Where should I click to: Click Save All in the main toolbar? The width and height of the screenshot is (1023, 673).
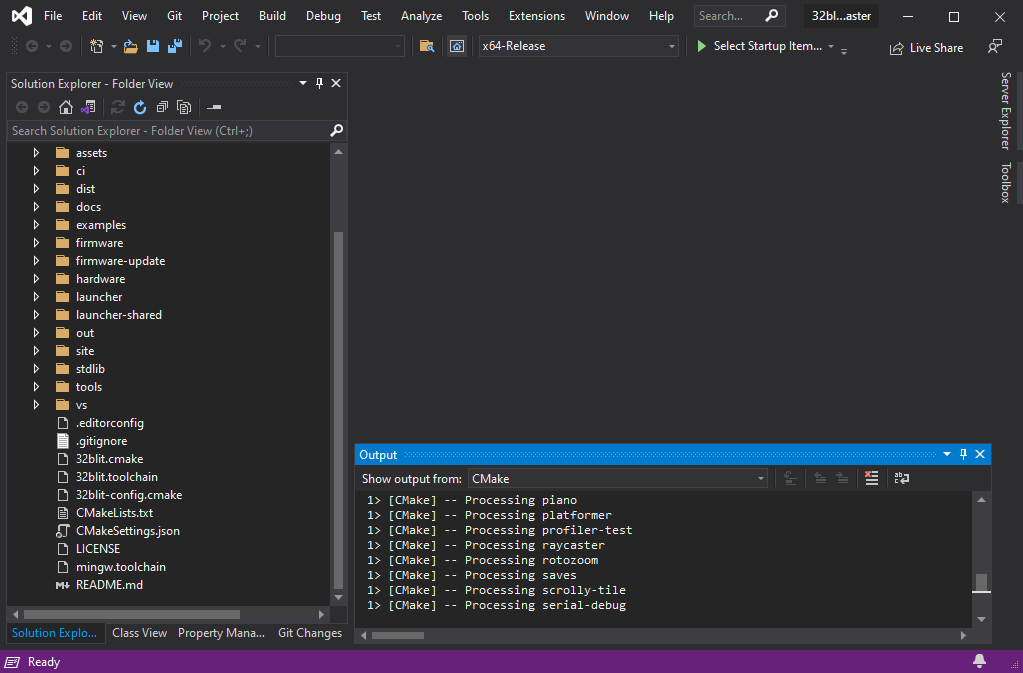(x=174, y=46)
